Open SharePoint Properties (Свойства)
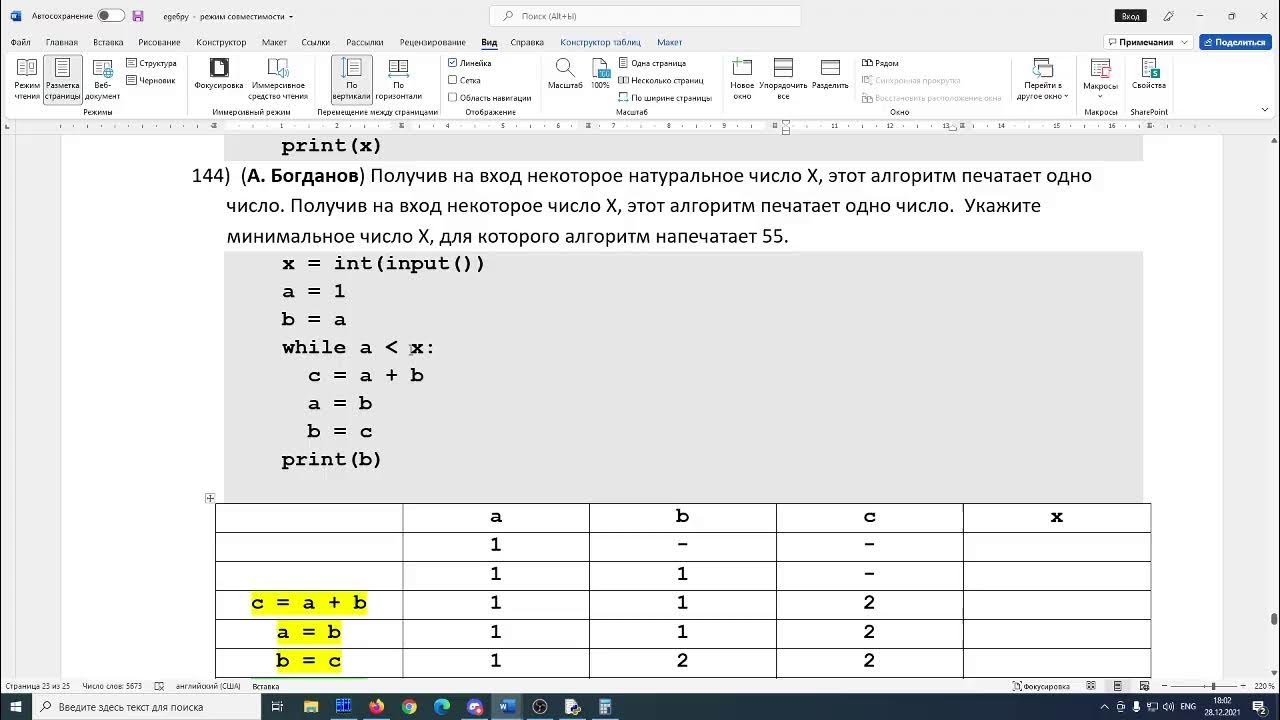This screenshot has width=1280, height=720. 1149,75
